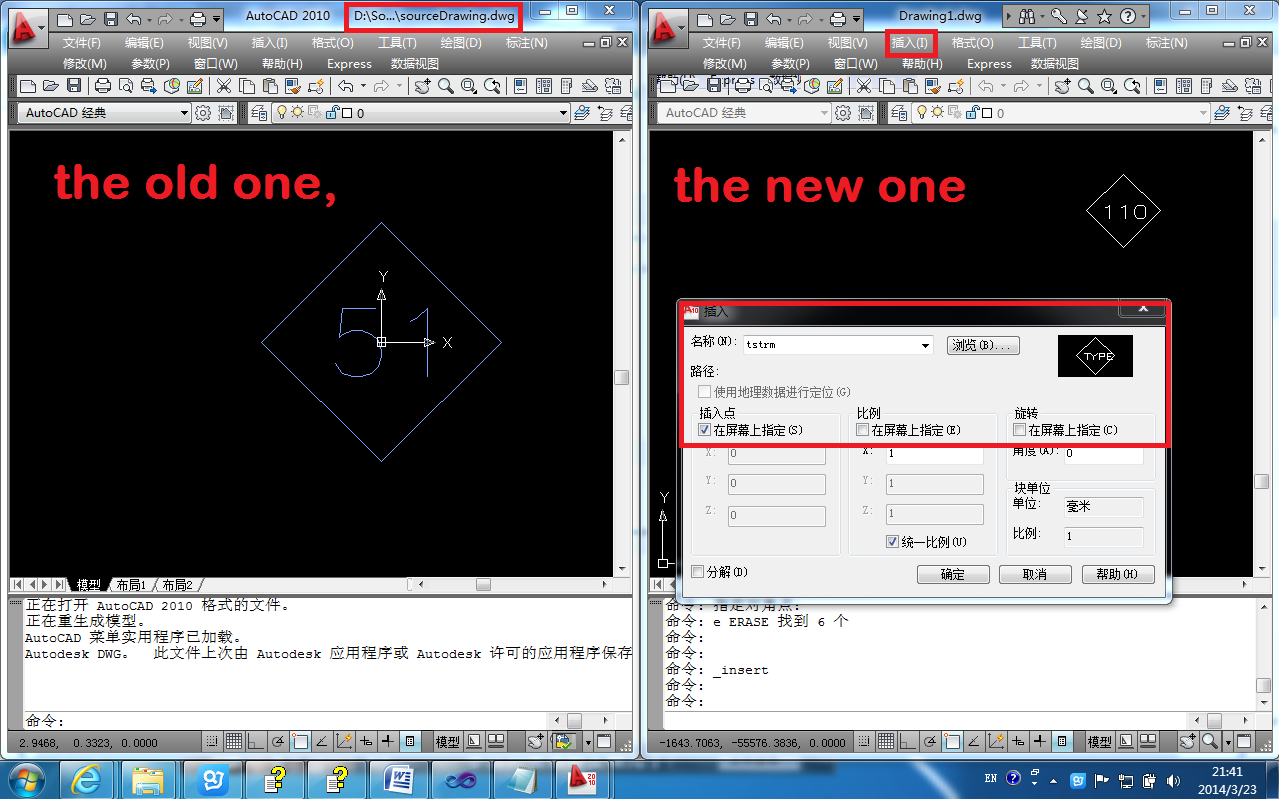The height and width of the screenshot is (799, 1279).
Task: Open the tstrm block name dropdown
Action: point(925,345)
